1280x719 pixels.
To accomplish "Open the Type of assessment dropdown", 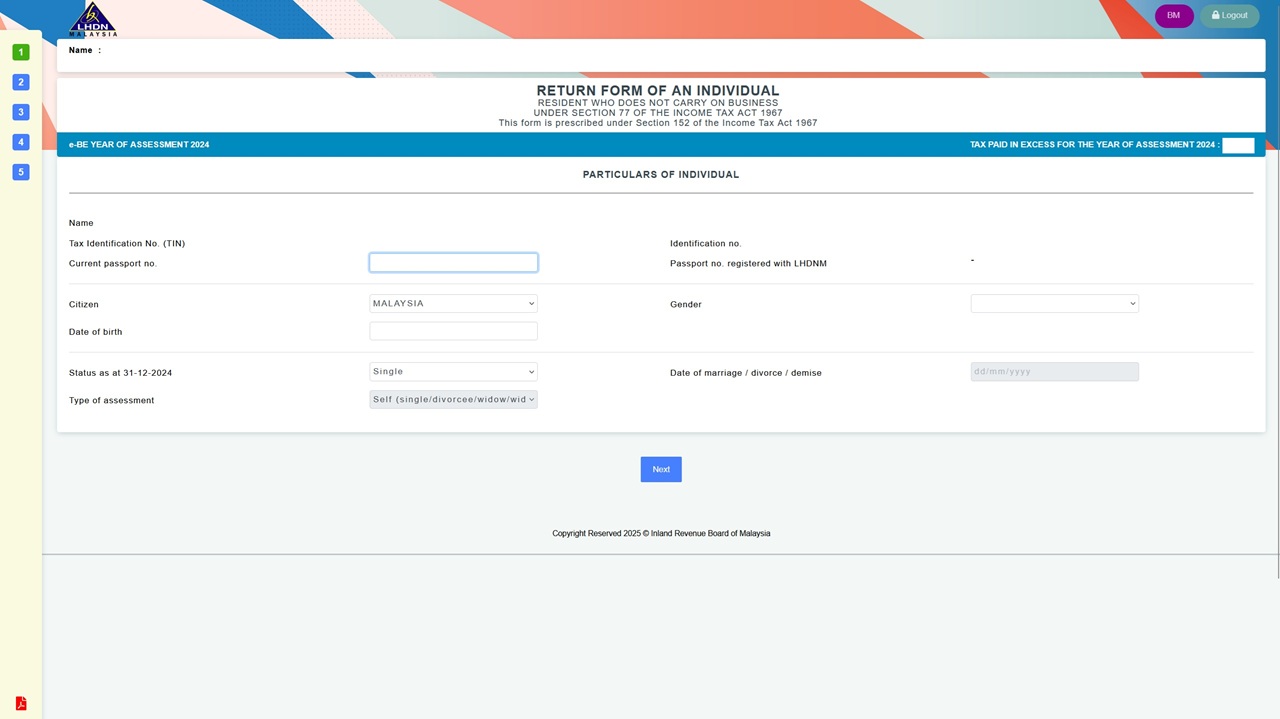I will pyautogui.click(x=453, y=400).
